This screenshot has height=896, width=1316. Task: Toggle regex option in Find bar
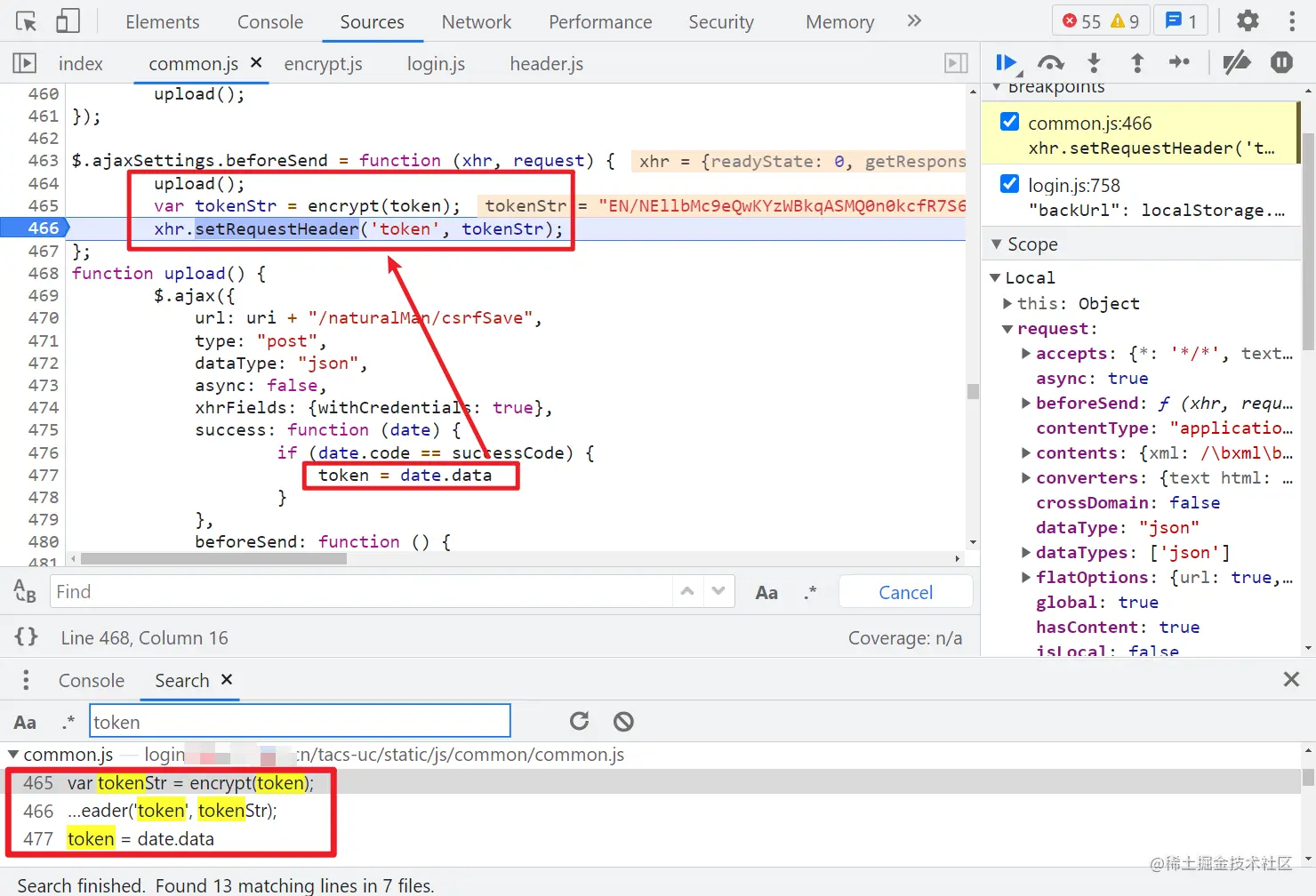(810, 592)
